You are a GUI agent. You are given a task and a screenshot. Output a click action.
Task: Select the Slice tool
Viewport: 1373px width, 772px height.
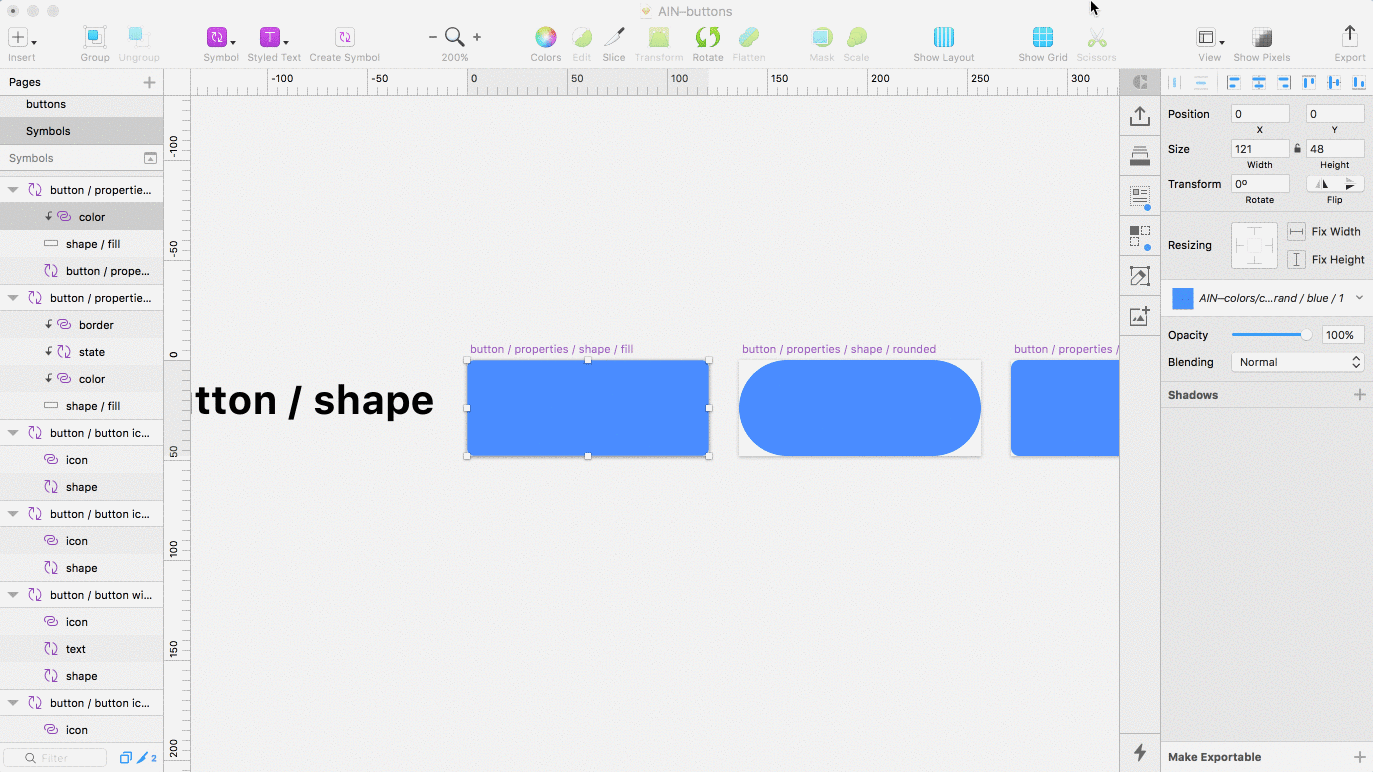[614, 38]
